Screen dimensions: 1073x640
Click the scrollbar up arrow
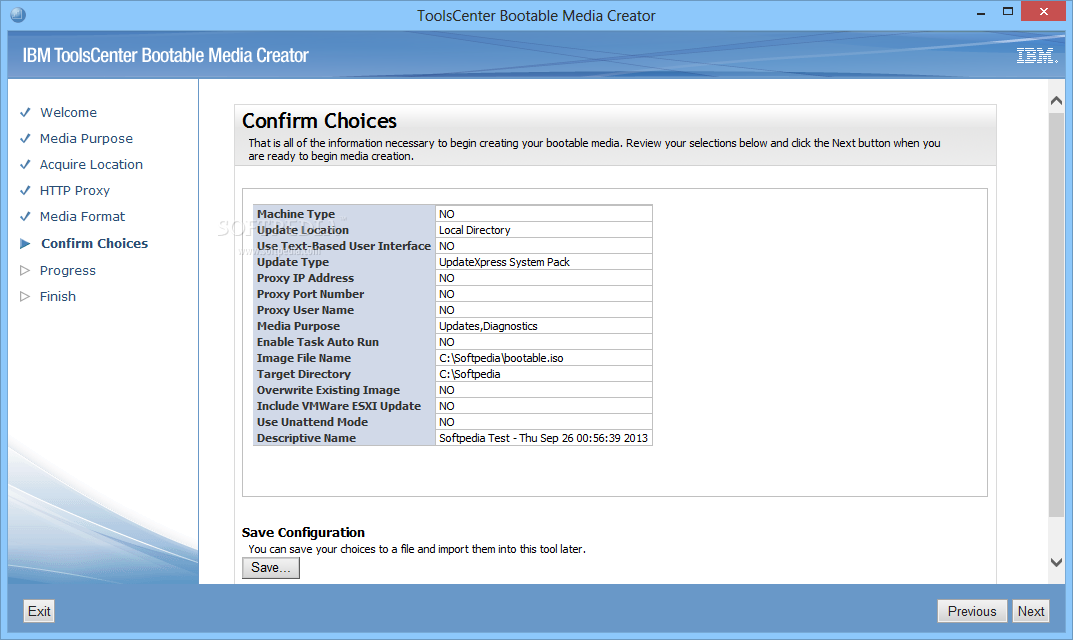click(1057, 101)
